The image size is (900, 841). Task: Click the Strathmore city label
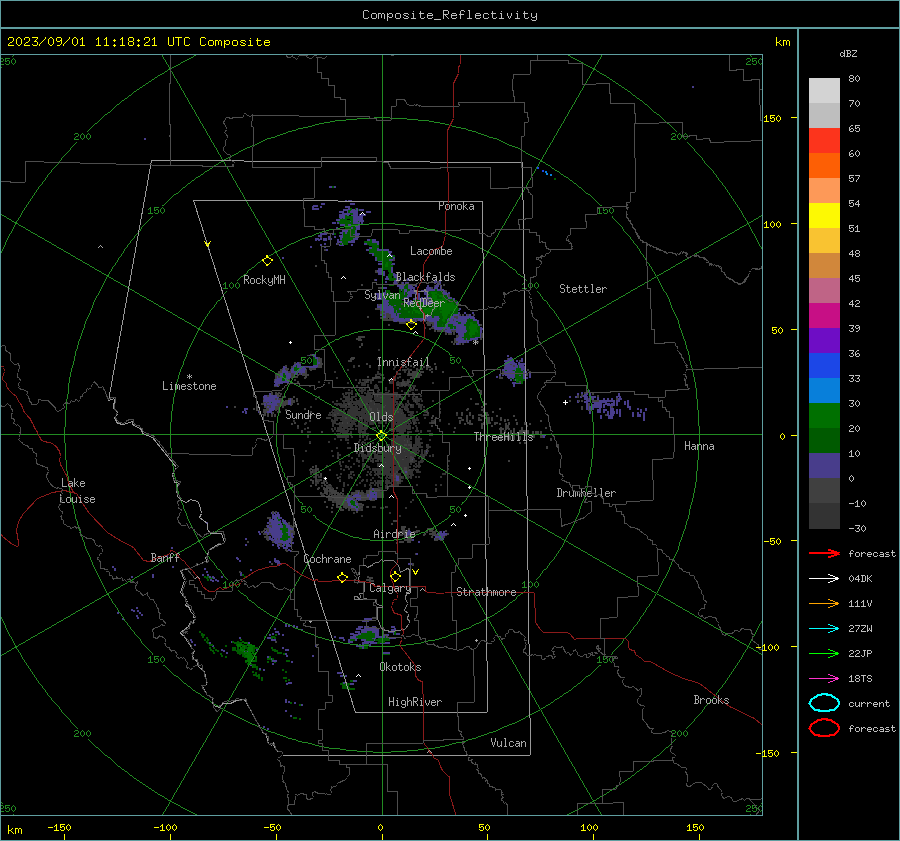486,592
